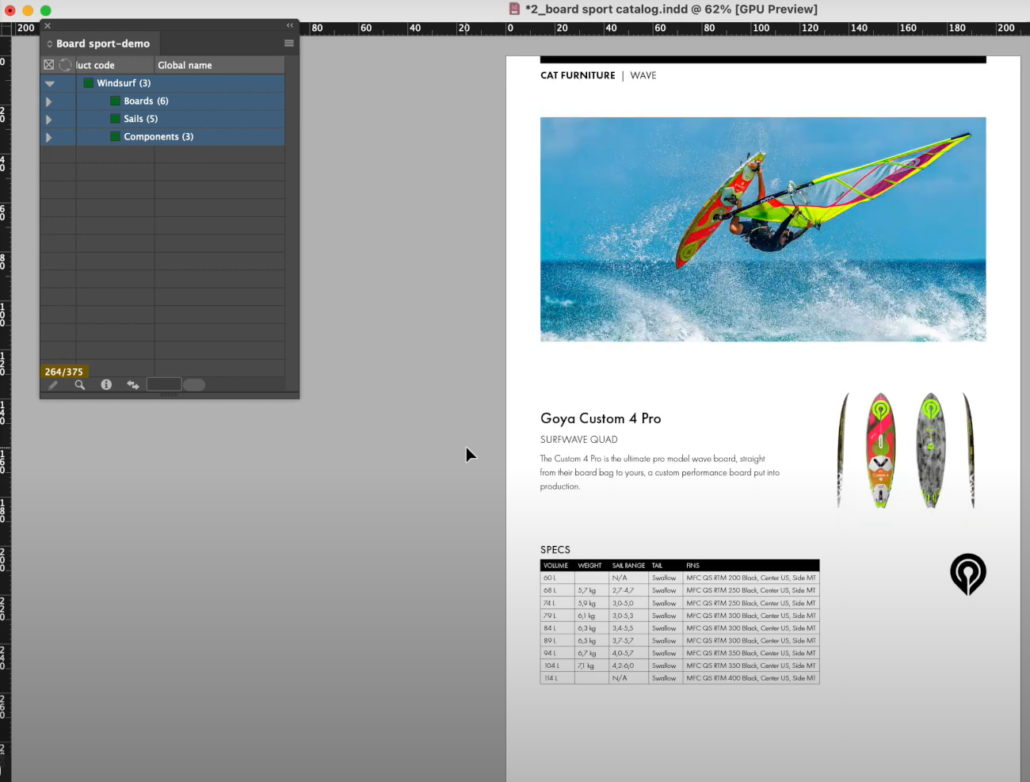
Task: Click the circular refresh icon in header
Action: tap(65, 64)
